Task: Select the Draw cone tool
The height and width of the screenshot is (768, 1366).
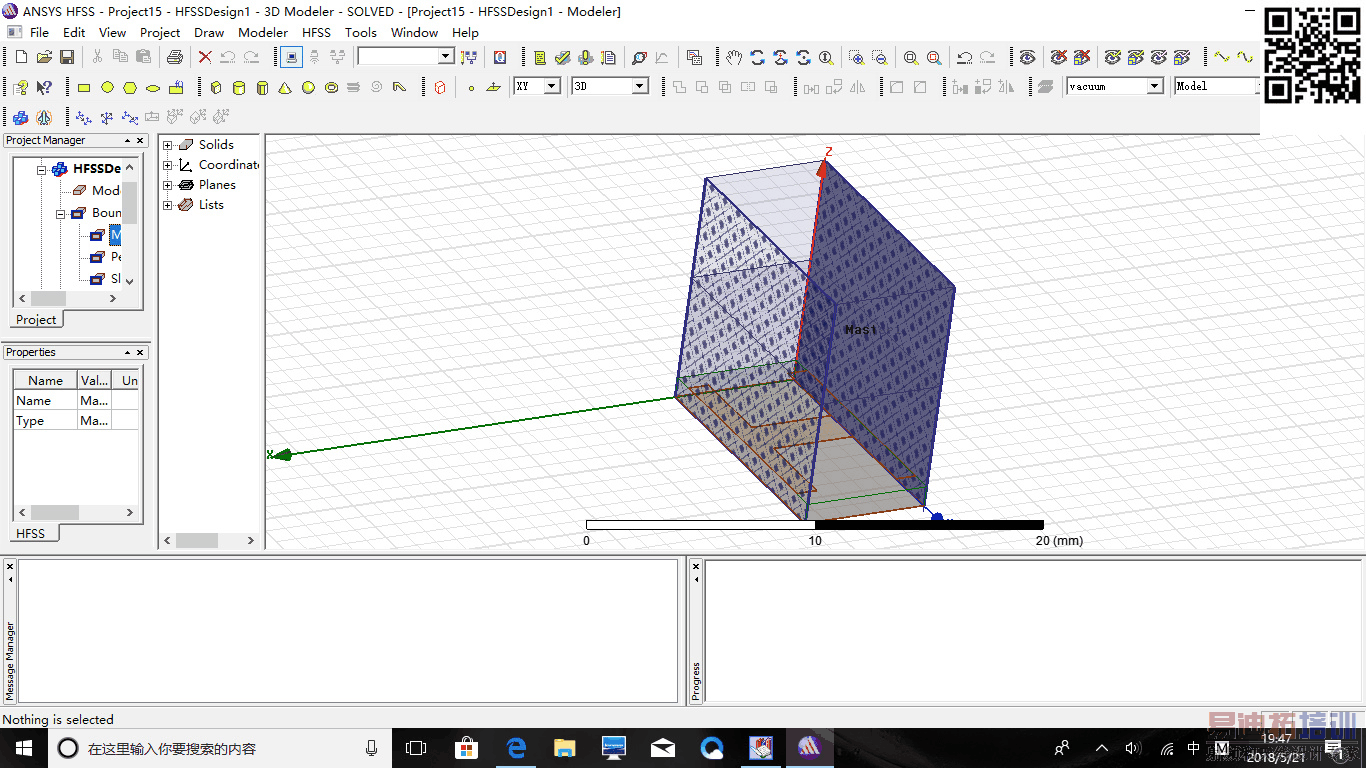Action: tap(285, 88)
